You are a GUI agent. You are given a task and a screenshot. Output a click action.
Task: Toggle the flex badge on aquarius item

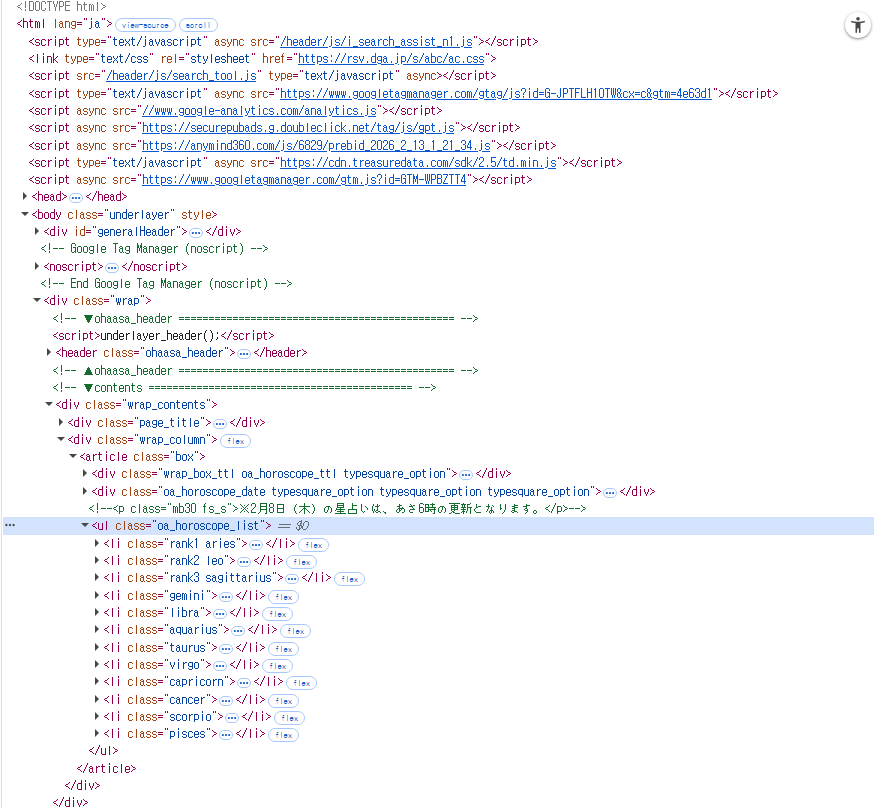(295, 631)
